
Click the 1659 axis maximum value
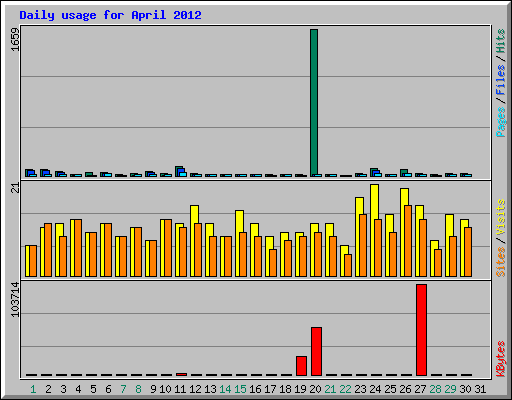pyautogui.click(x=15, y=39)
